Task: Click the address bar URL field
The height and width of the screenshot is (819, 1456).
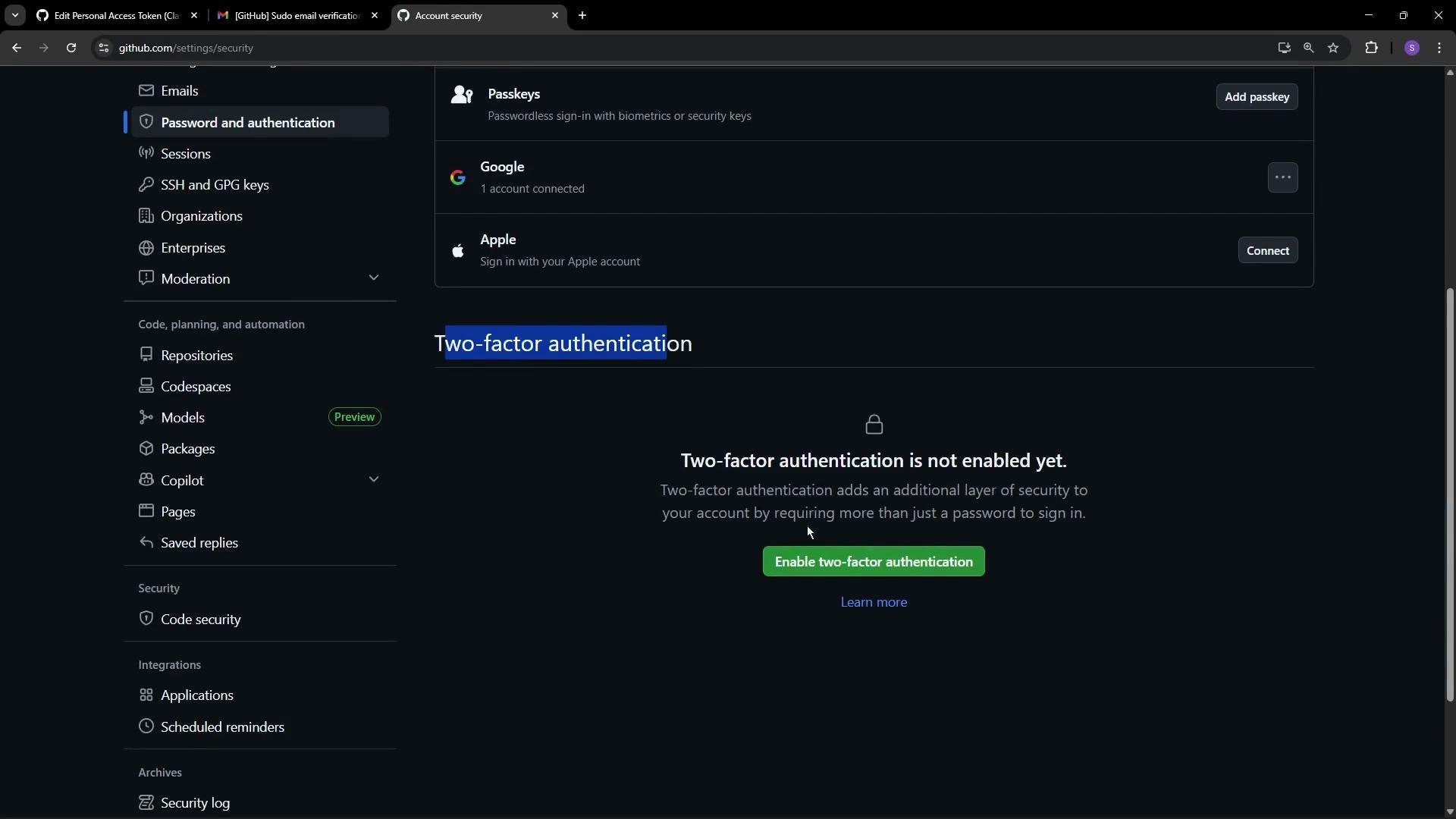Action: pos(682,48)
